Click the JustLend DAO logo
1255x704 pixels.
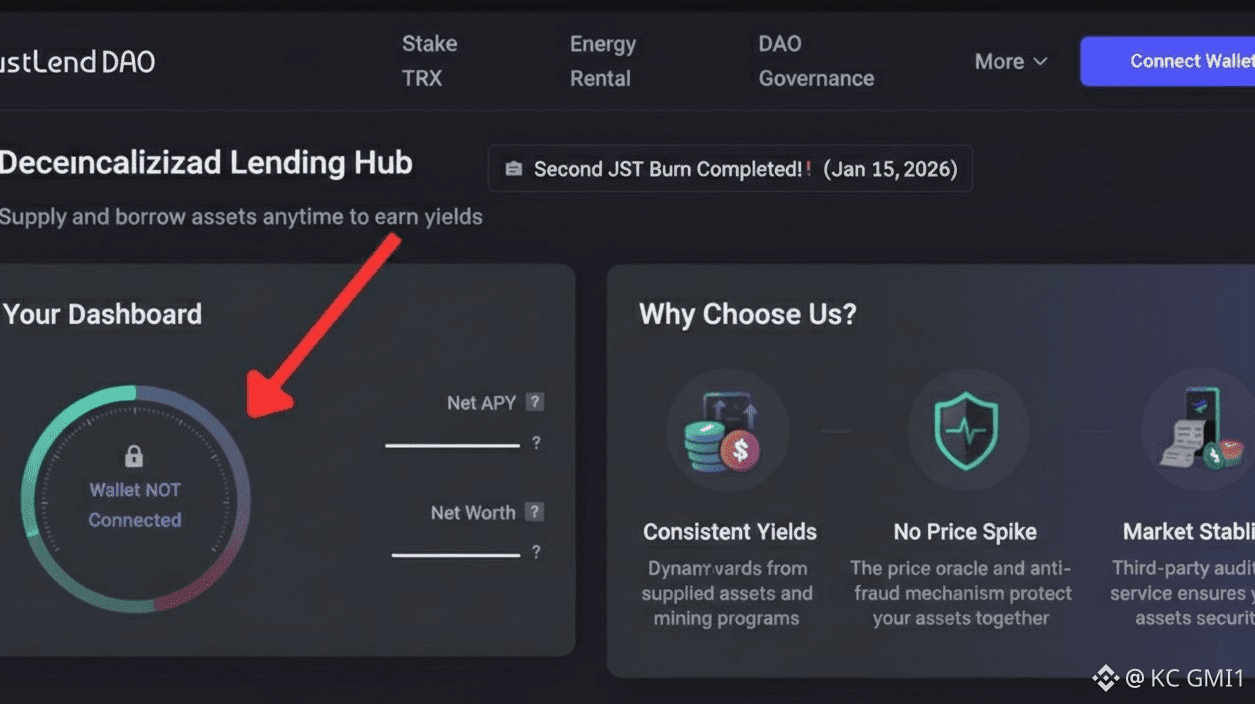pyautogui.click(x=78, y=62)
